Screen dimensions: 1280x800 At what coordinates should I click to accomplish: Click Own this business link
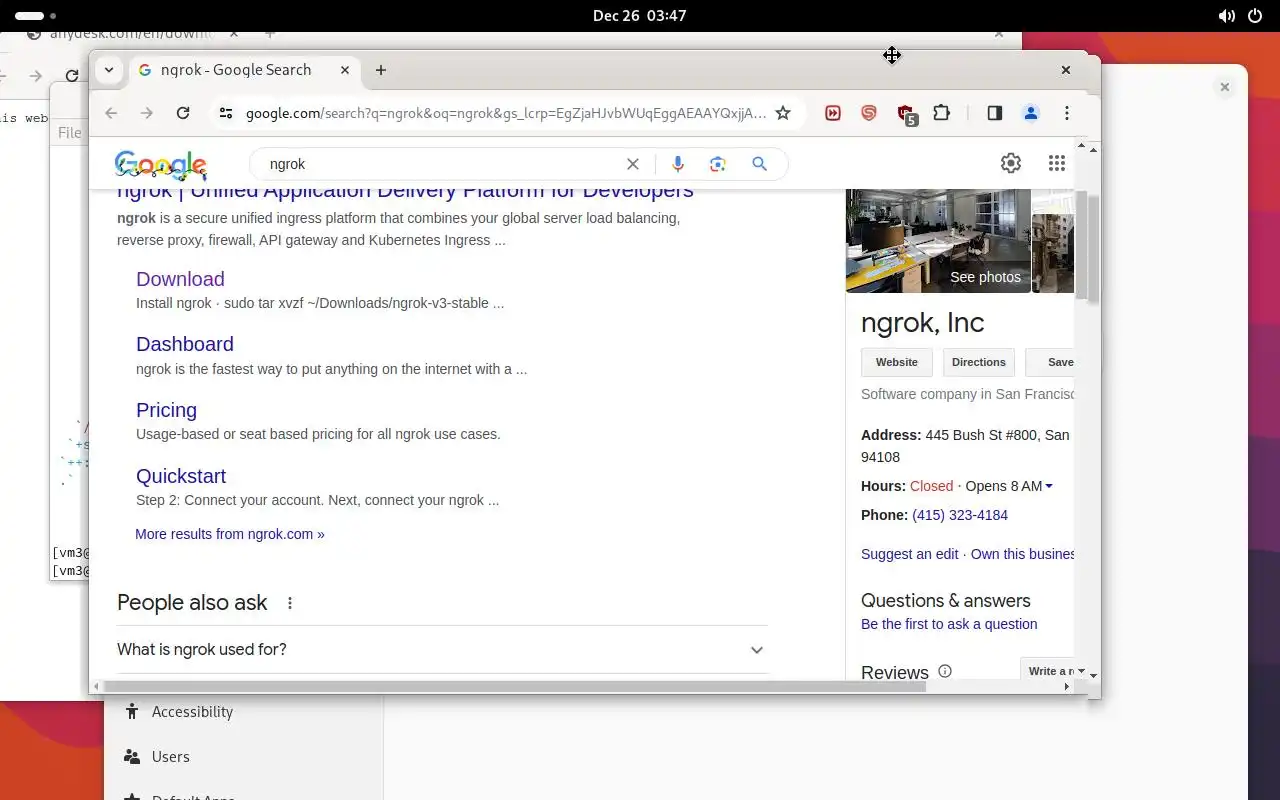tap(1022, 554)
